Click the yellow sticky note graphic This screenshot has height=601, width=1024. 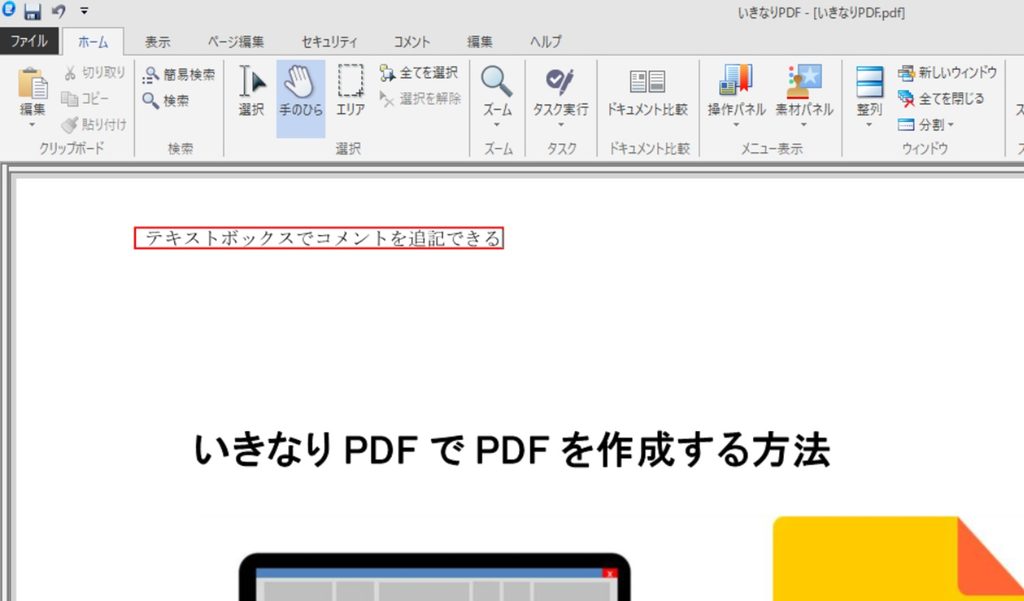[x=898, y=559]
